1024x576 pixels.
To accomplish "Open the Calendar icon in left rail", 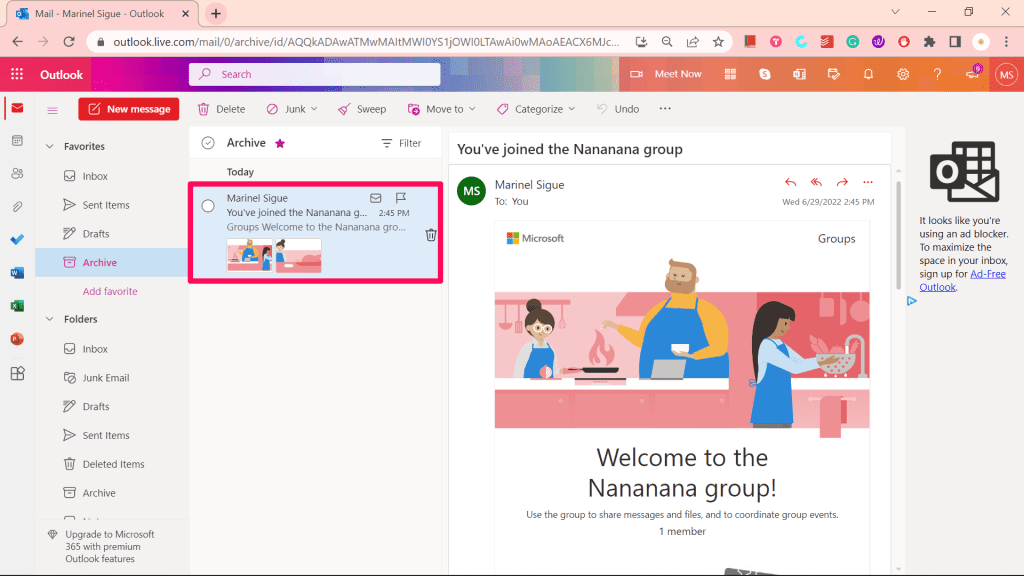I will tap(17, 141).
